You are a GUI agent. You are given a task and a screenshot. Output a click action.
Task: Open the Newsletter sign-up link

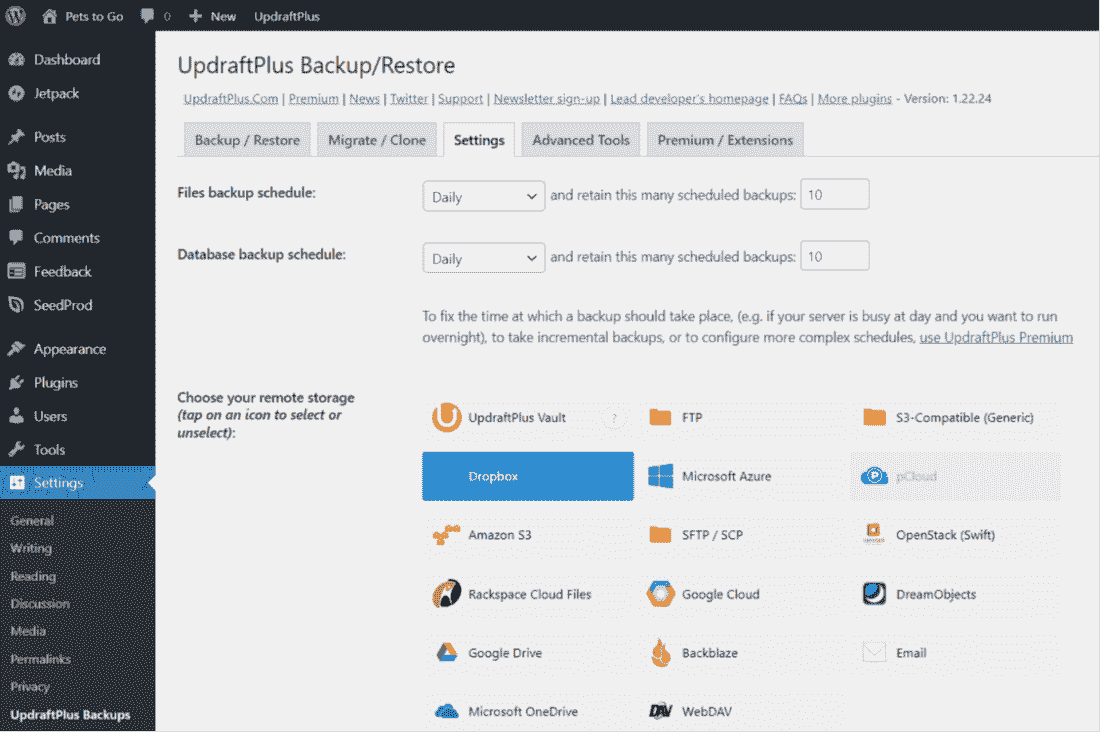[546, 99]
